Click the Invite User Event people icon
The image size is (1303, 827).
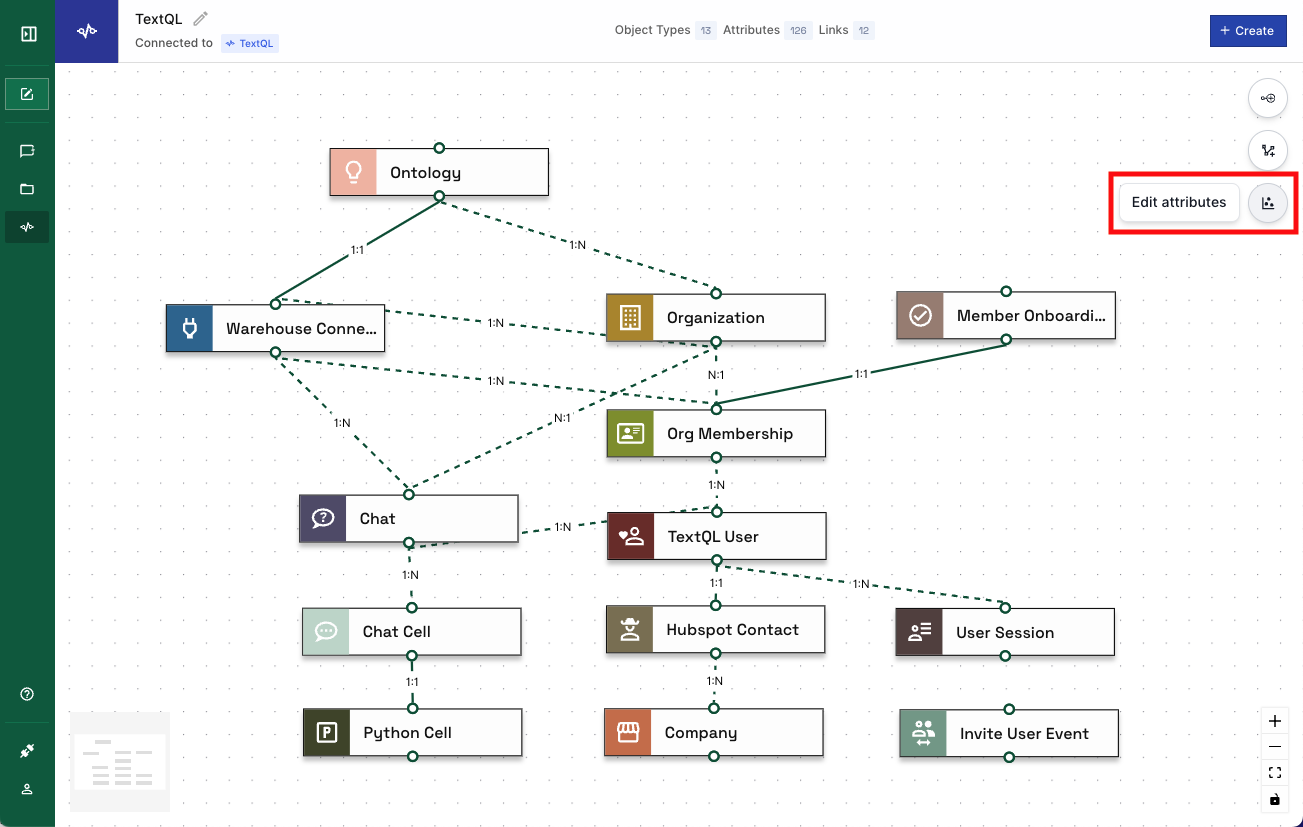pyautogui.click(x=923, y=734)
